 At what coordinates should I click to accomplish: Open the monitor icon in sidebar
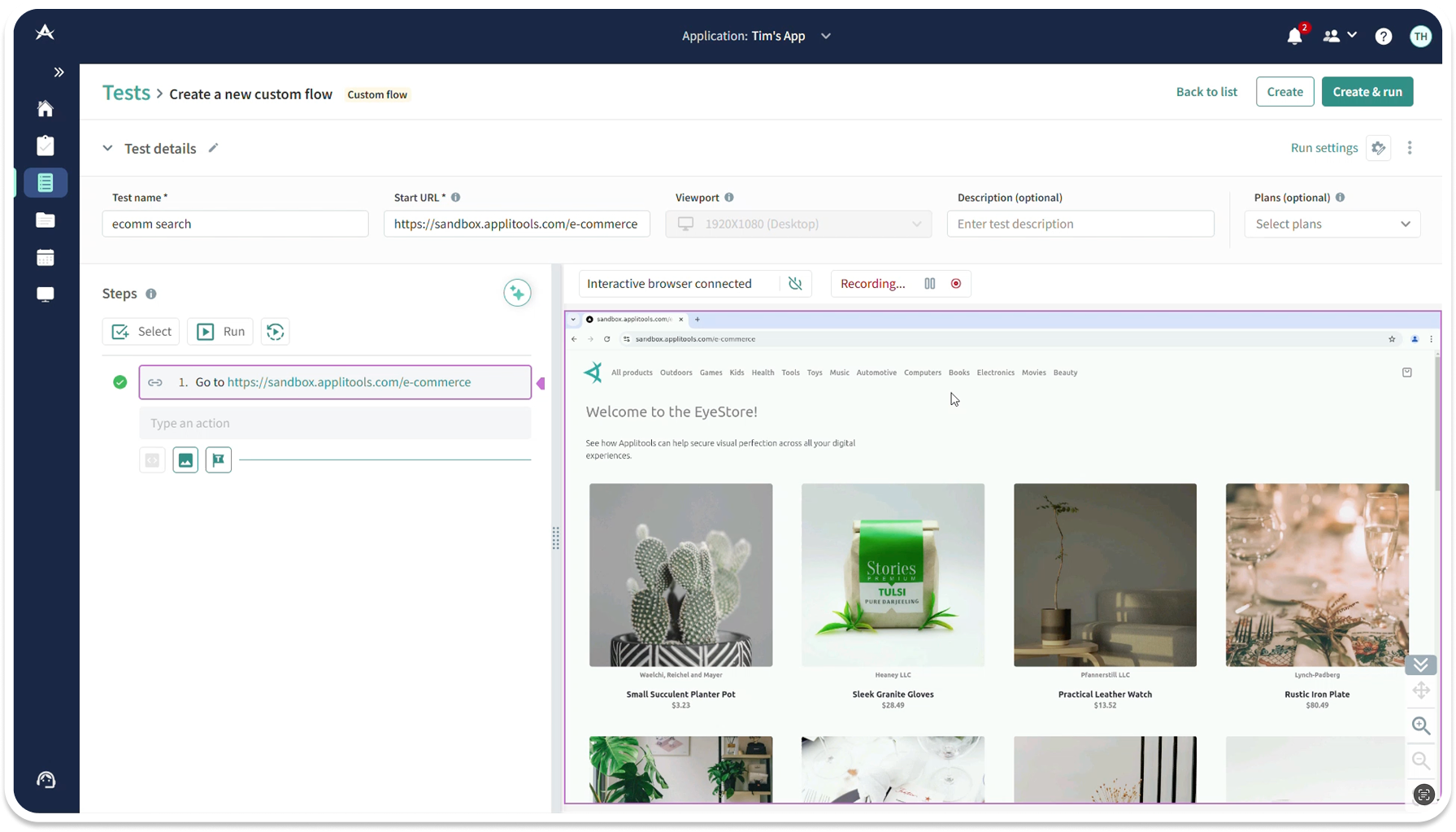coord(46,294)
